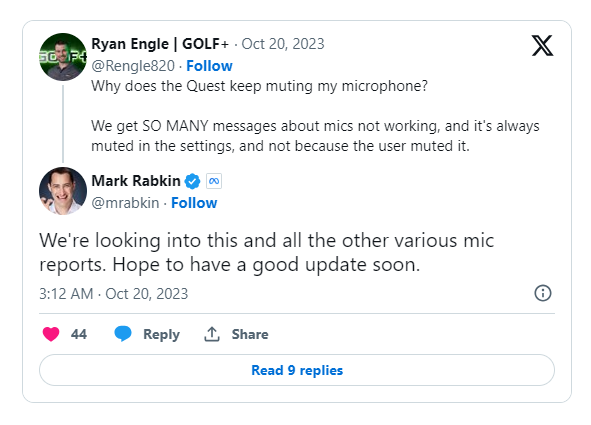Click the @mrabkin handle

tap(126, 203)
